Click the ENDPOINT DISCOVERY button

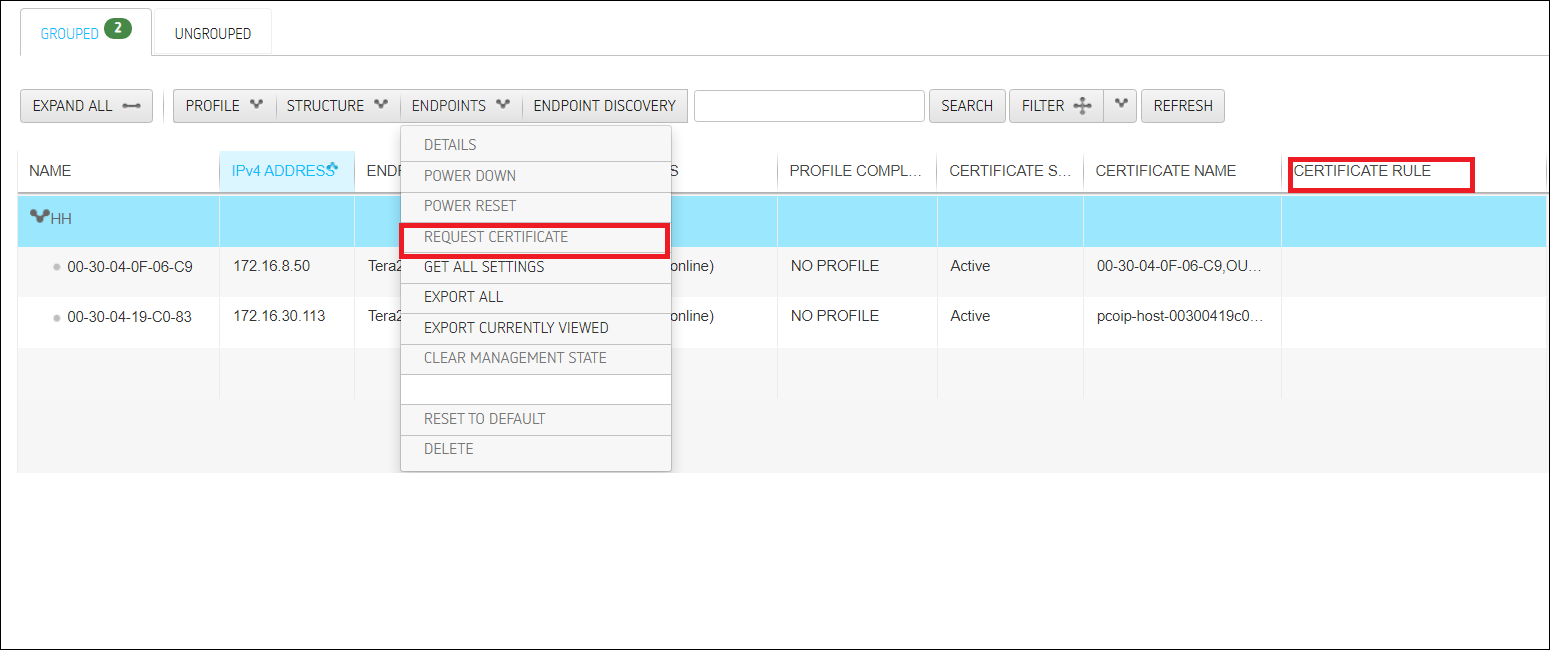tap(605, 106)
